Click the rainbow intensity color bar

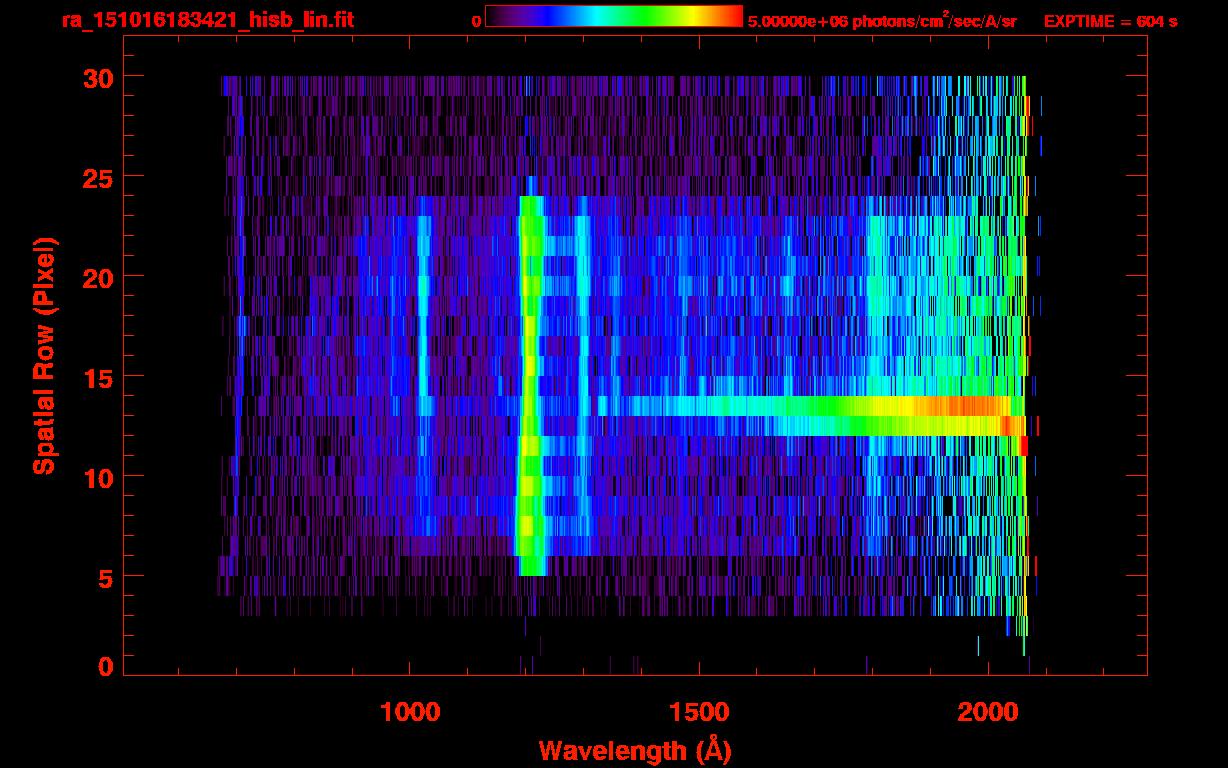pos(613,17)
